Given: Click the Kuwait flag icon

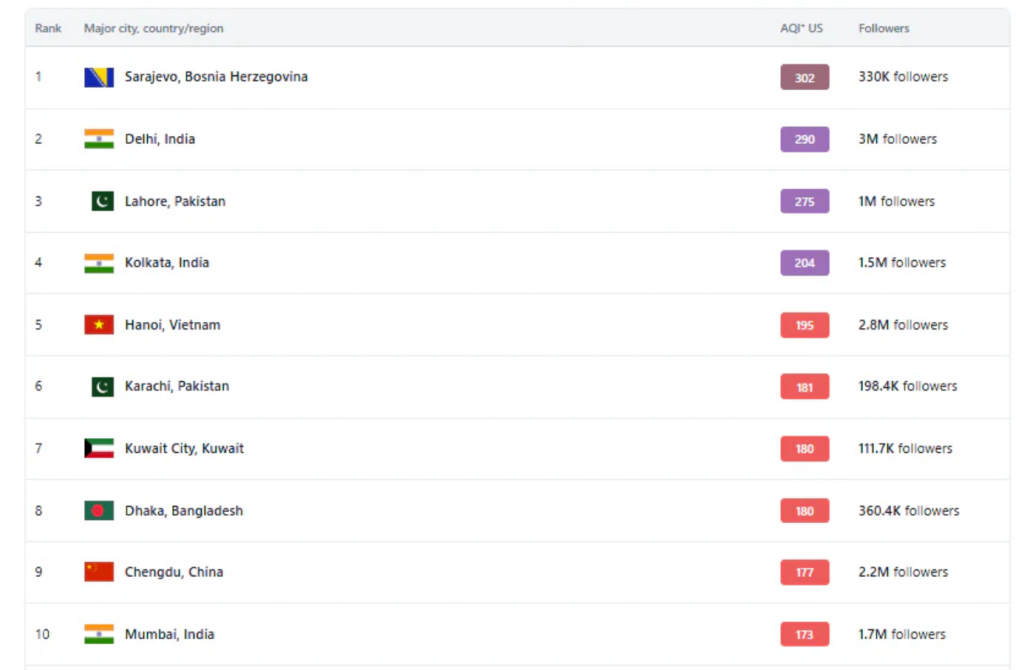Looking at the screenshot, I should [x=99, y=449].
